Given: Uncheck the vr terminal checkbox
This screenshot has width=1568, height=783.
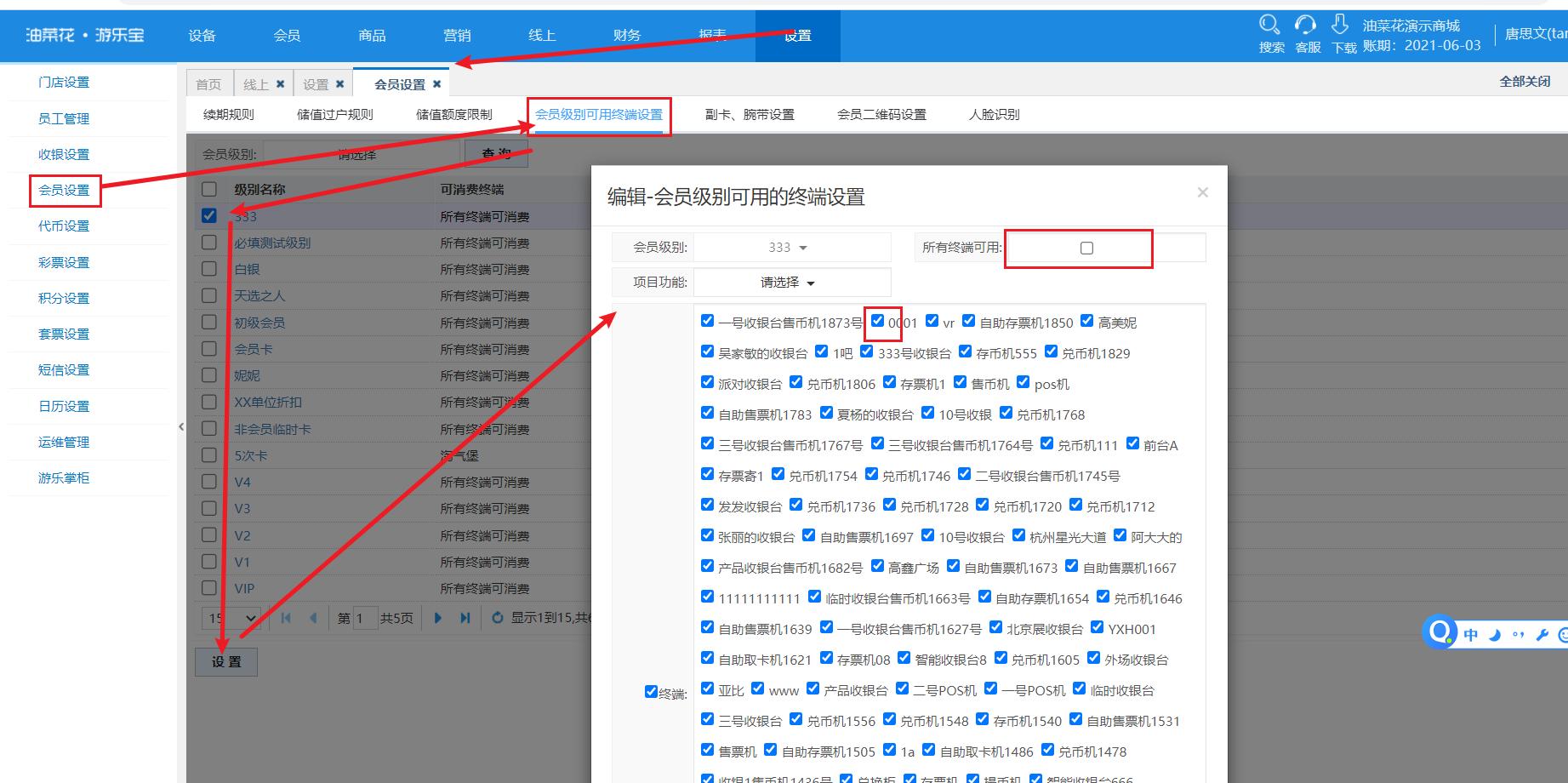Looking at the screenshot, I should tap(932, 321).
